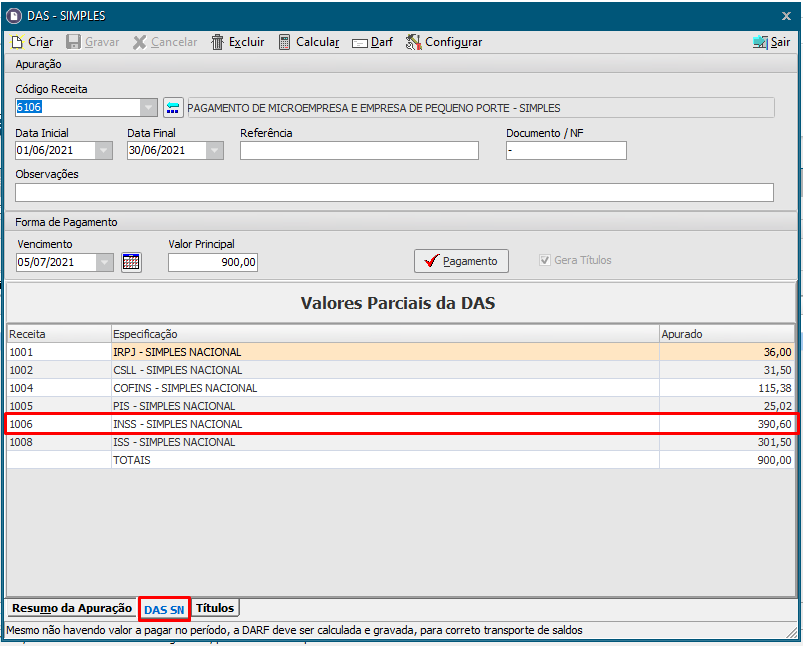Click the Valor Principal amount field

coord(213,262)
